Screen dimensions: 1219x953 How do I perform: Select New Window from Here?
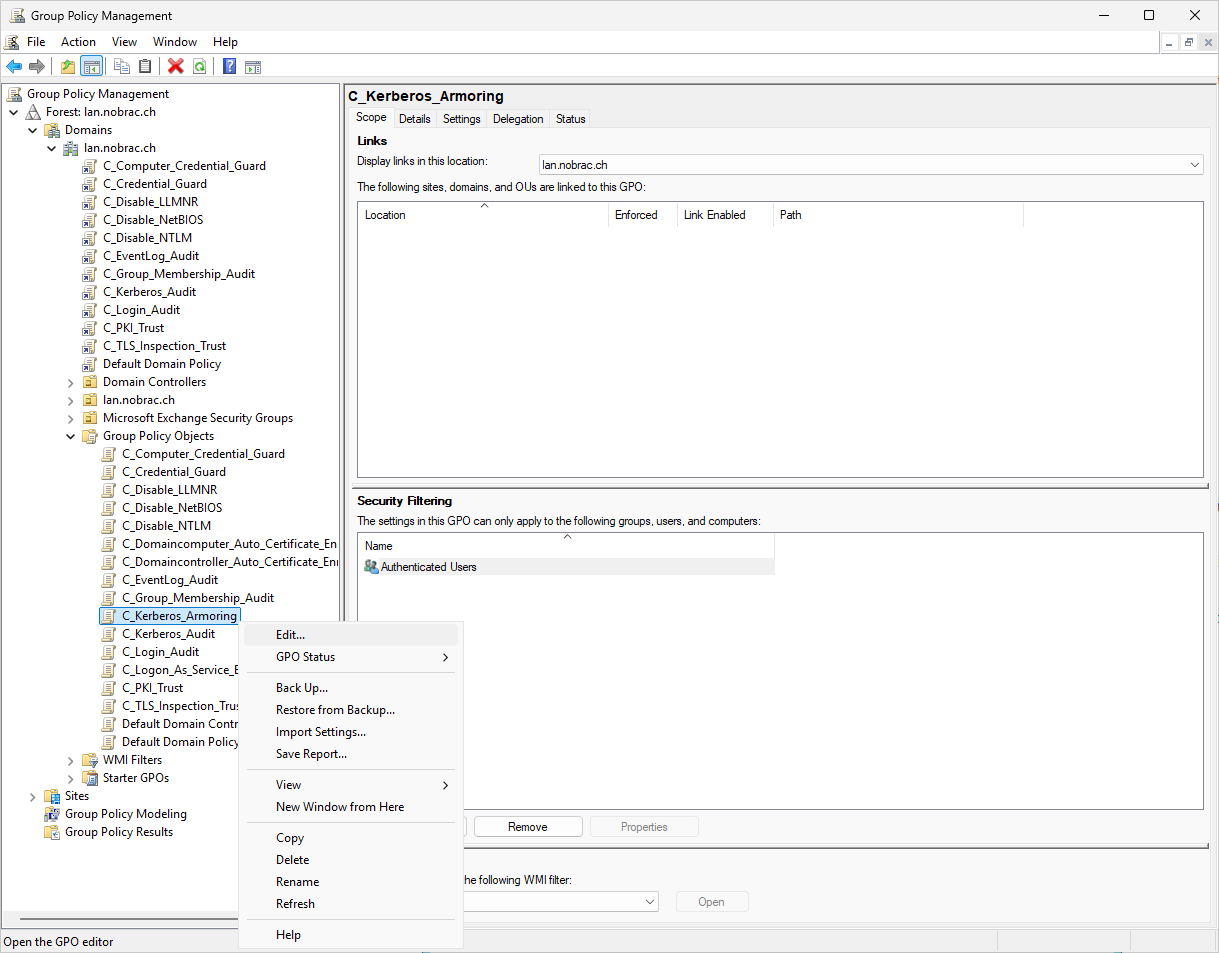coord(350,807)
